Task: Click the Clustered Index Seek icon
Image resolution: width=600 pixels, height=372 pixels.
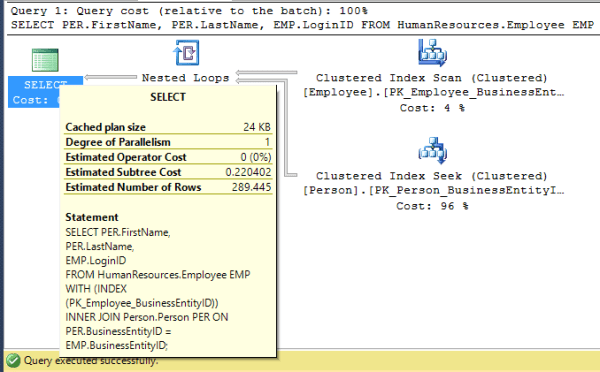Action: click(x=432, y=150)
